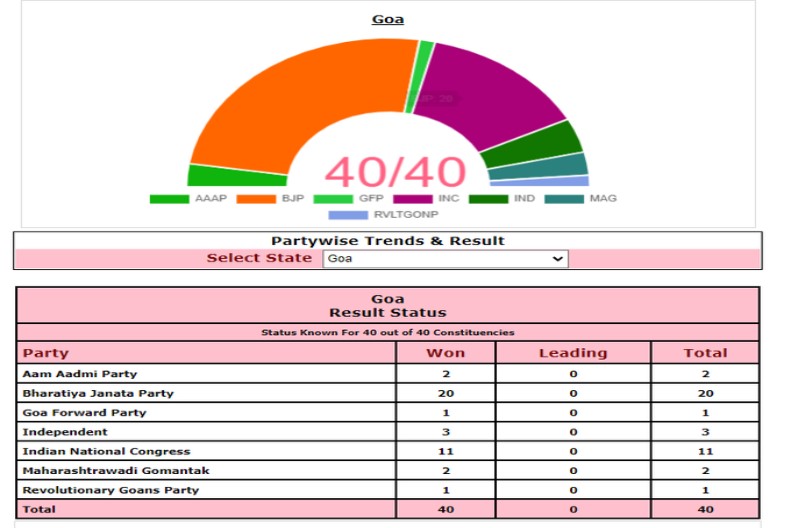Screen dimensions: 791x528
Task: Click the IND dark green legend swatch
Action: point(488,199)
